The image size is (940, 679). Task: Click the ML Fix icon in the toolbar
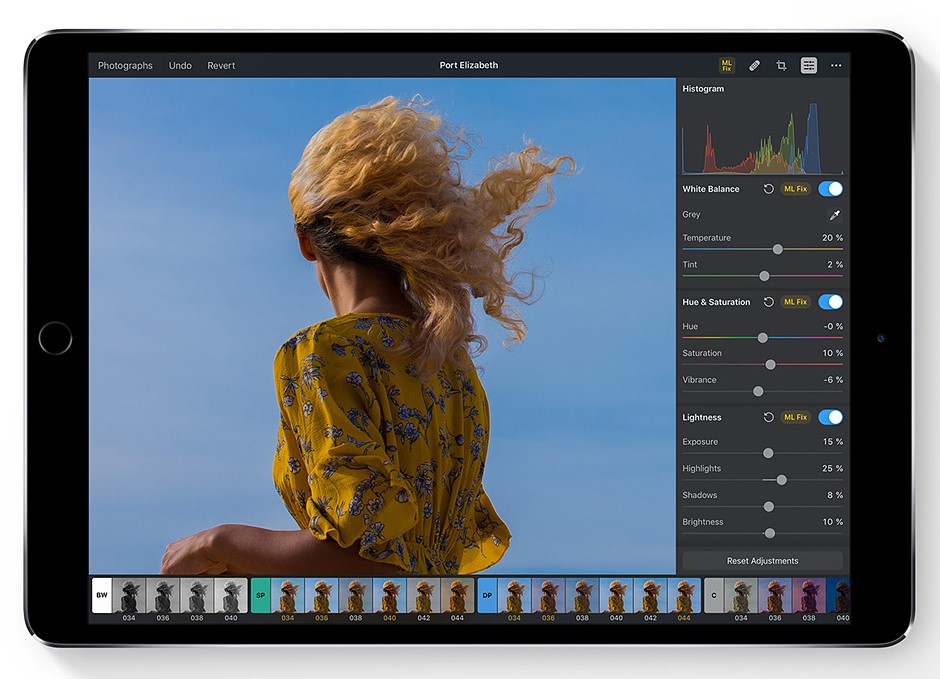point(727,65)
